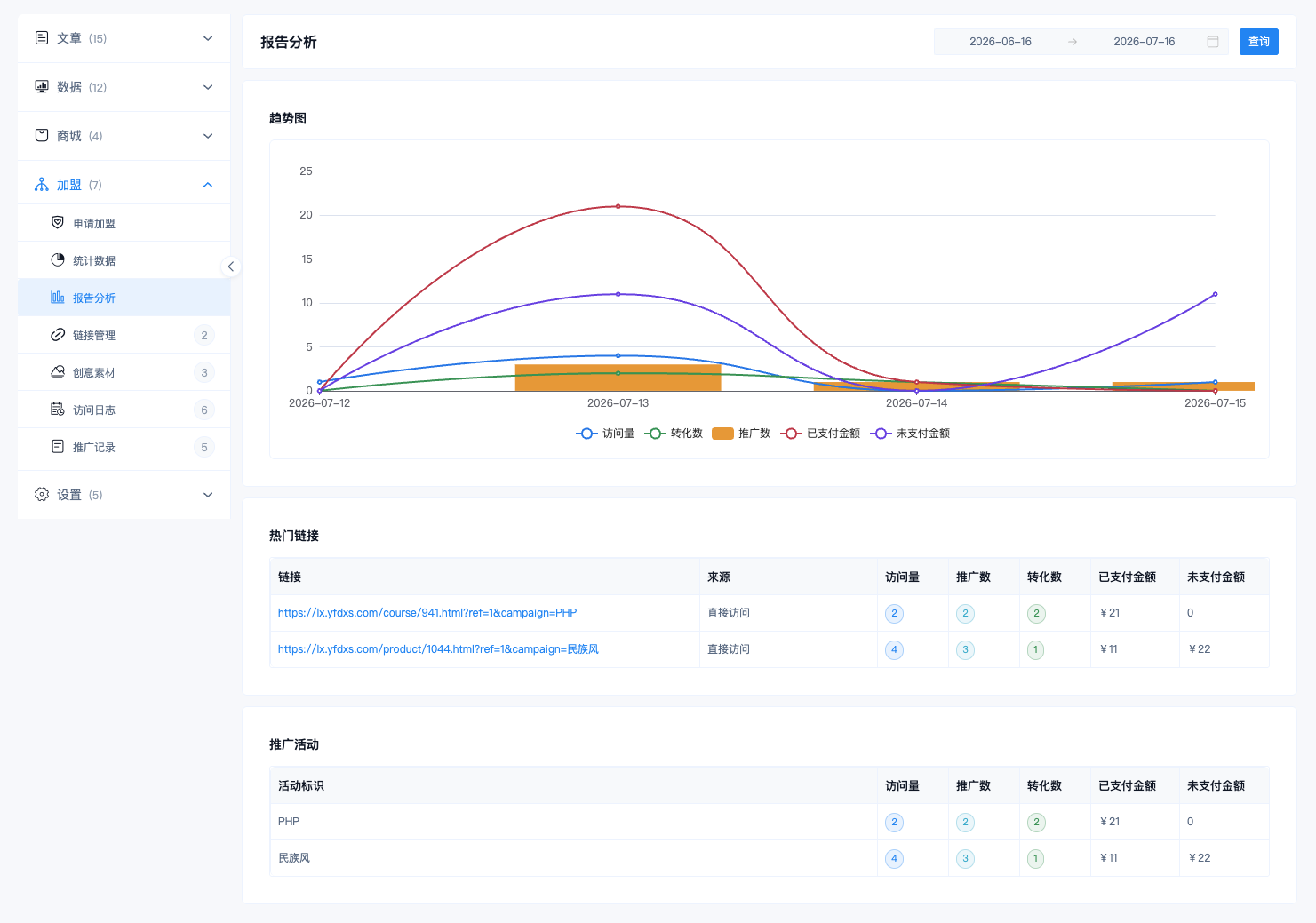Open the 设置 menu group

pos(124,495)
